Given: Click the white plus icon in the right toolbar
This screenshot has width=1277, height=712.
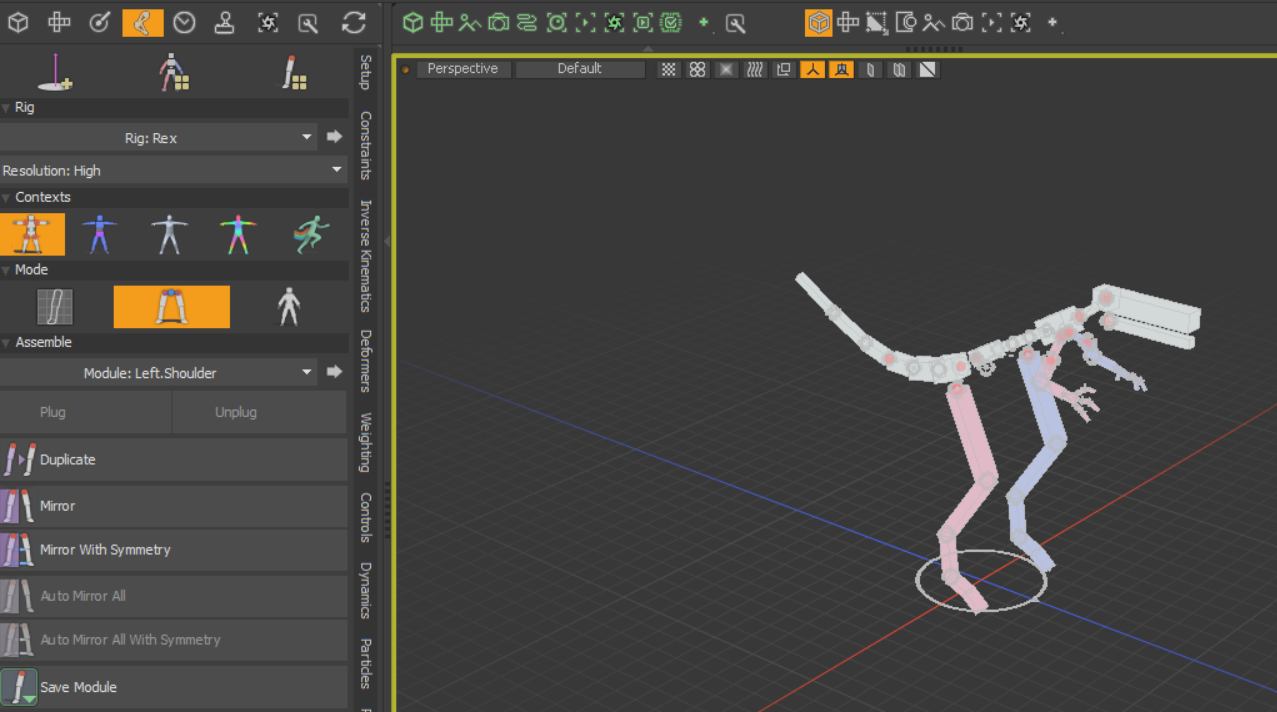Looking at the screenshot, I should (x=1052, y=22).
